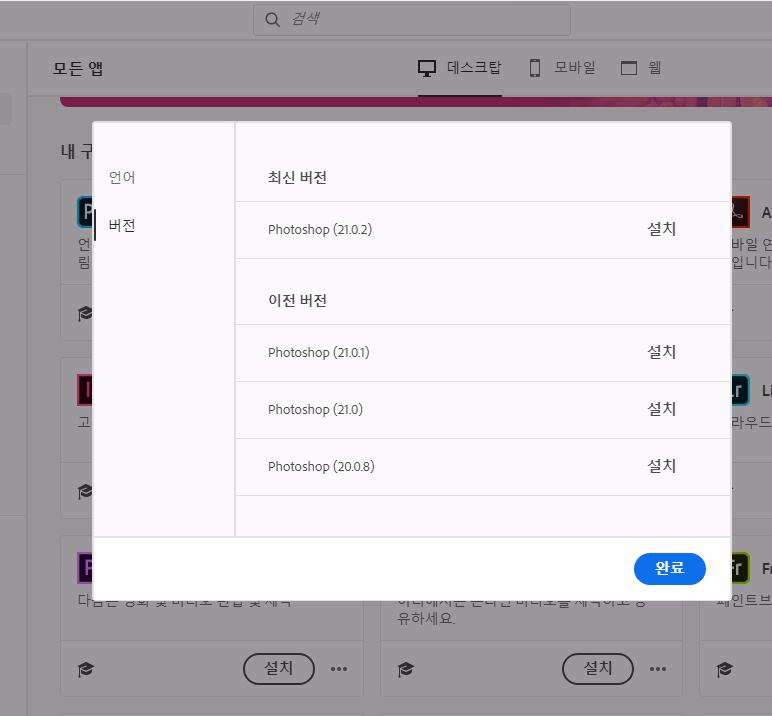Select 버전 in the dialog sidebar
This screenshot has height=716, width=772.
[x=122, y=225]
